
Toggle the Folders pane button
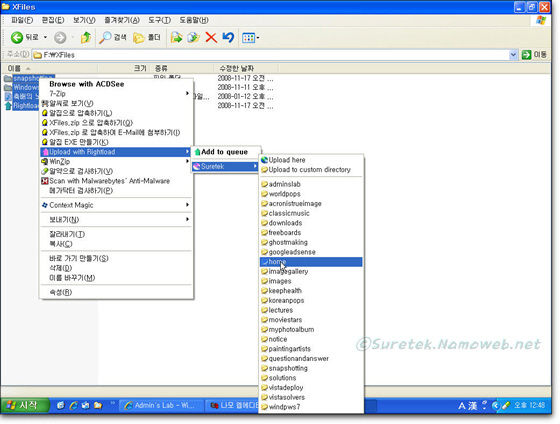(x=146, y=37)
